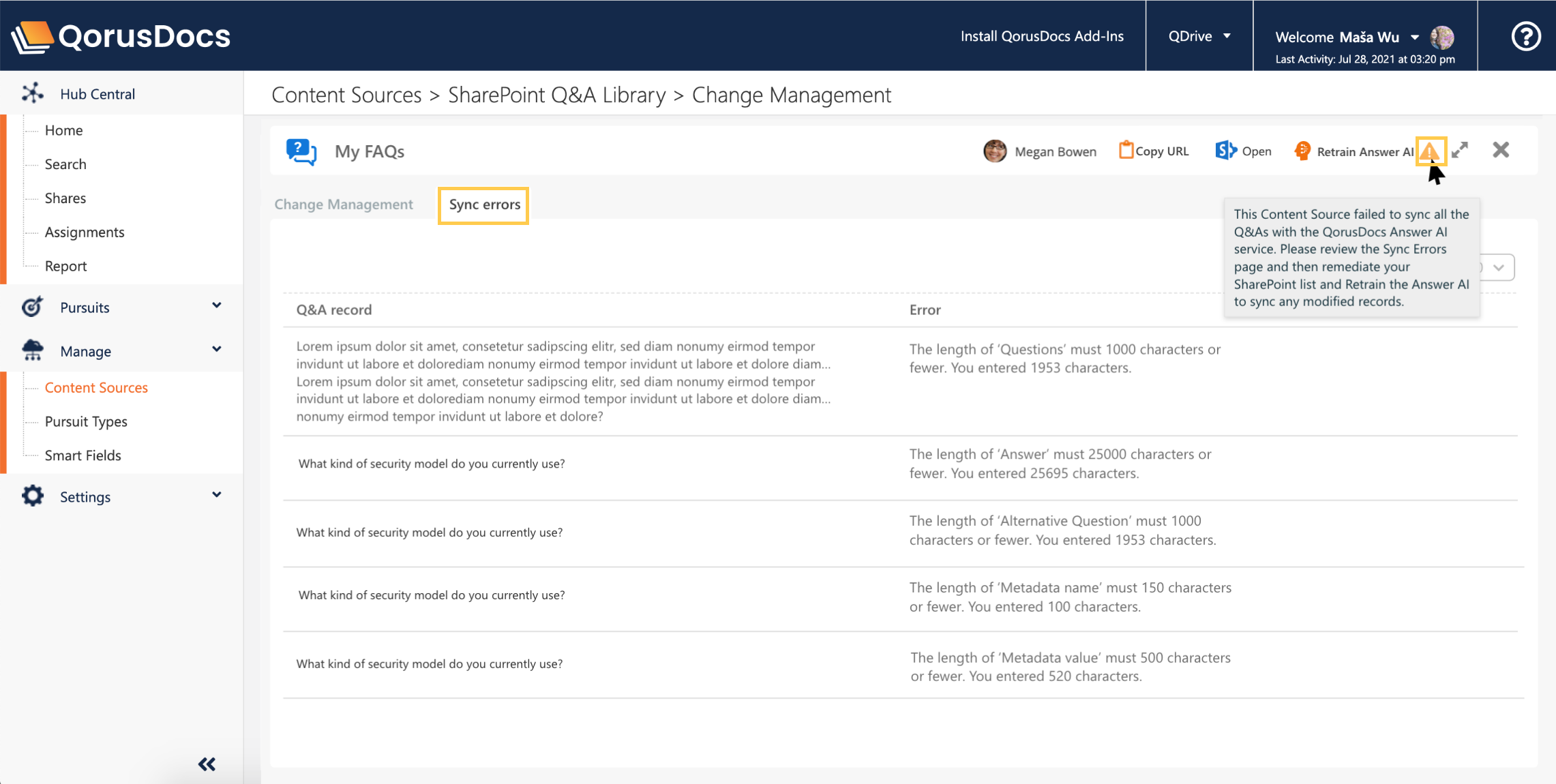
Task: Select the Sync errors tab
Action: pos(484,205)
